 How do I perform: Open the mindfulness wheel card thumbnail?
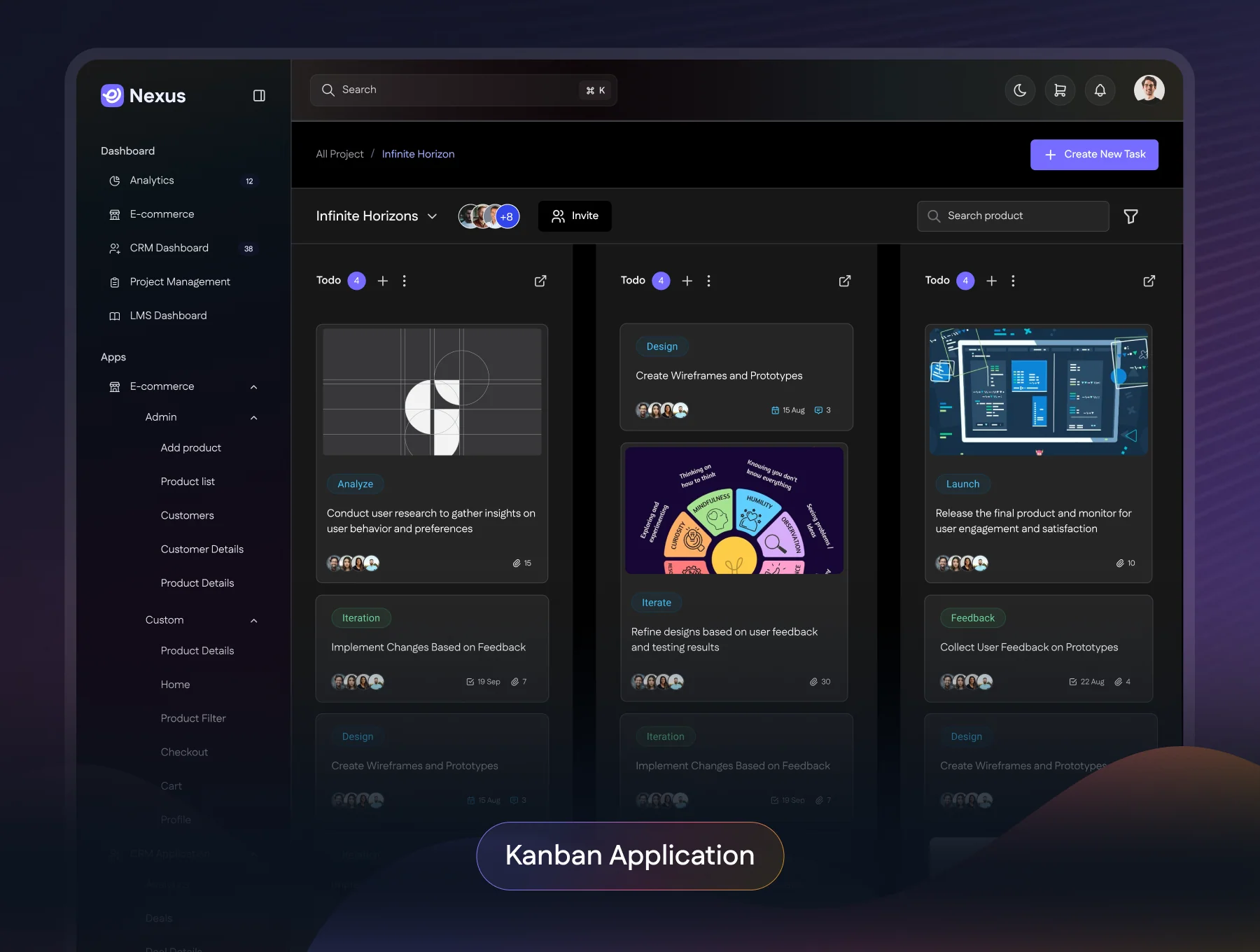734,511
